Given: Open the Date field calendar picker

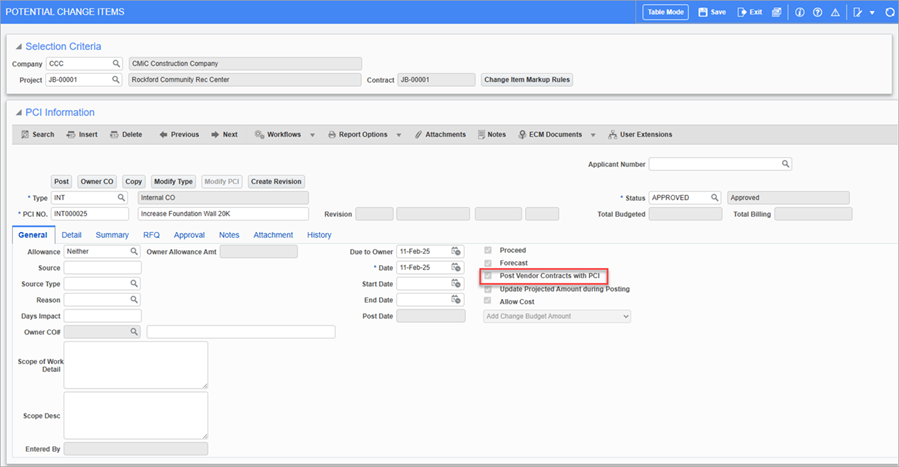Looking at the screenshot, I should (456, 268).
